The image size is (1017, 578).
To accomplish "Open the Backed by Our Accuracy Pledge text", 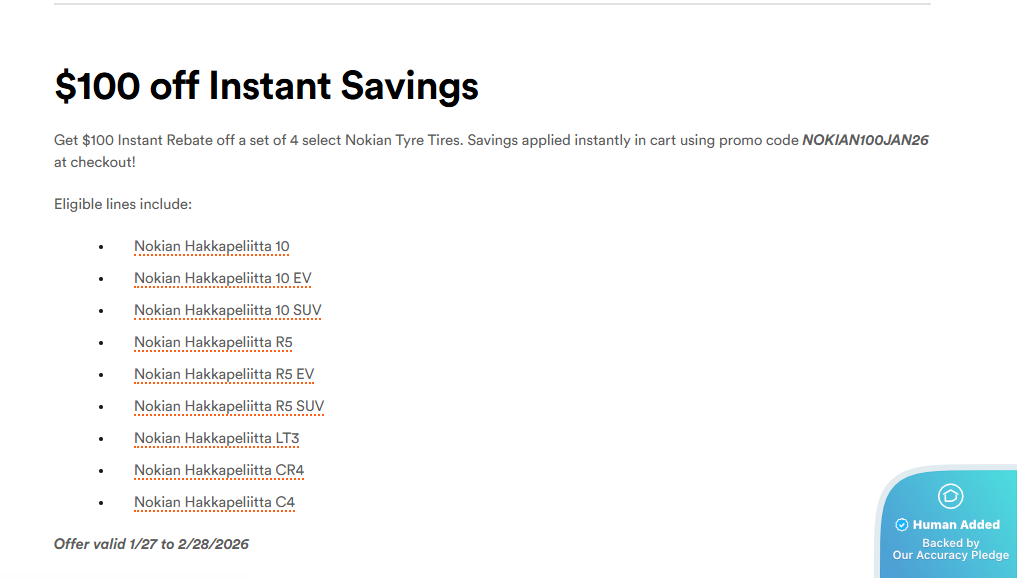I will tap(950, 549).
